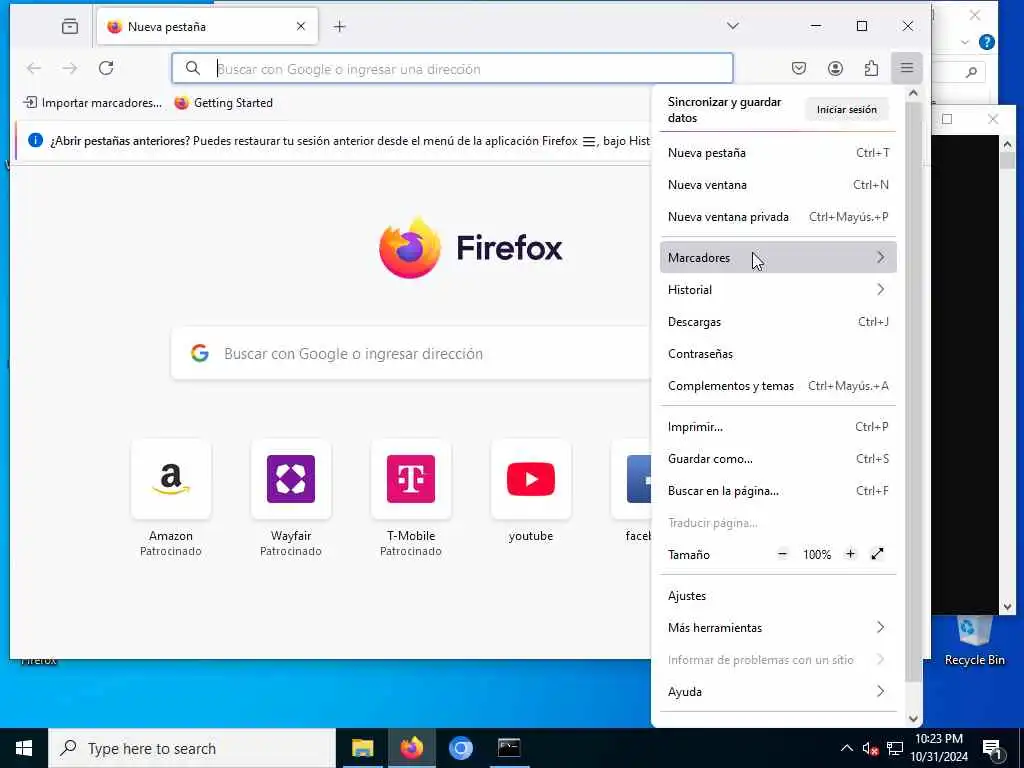
Task: Open File Explorer from the taskbar
Action: (x=362, y=748)
